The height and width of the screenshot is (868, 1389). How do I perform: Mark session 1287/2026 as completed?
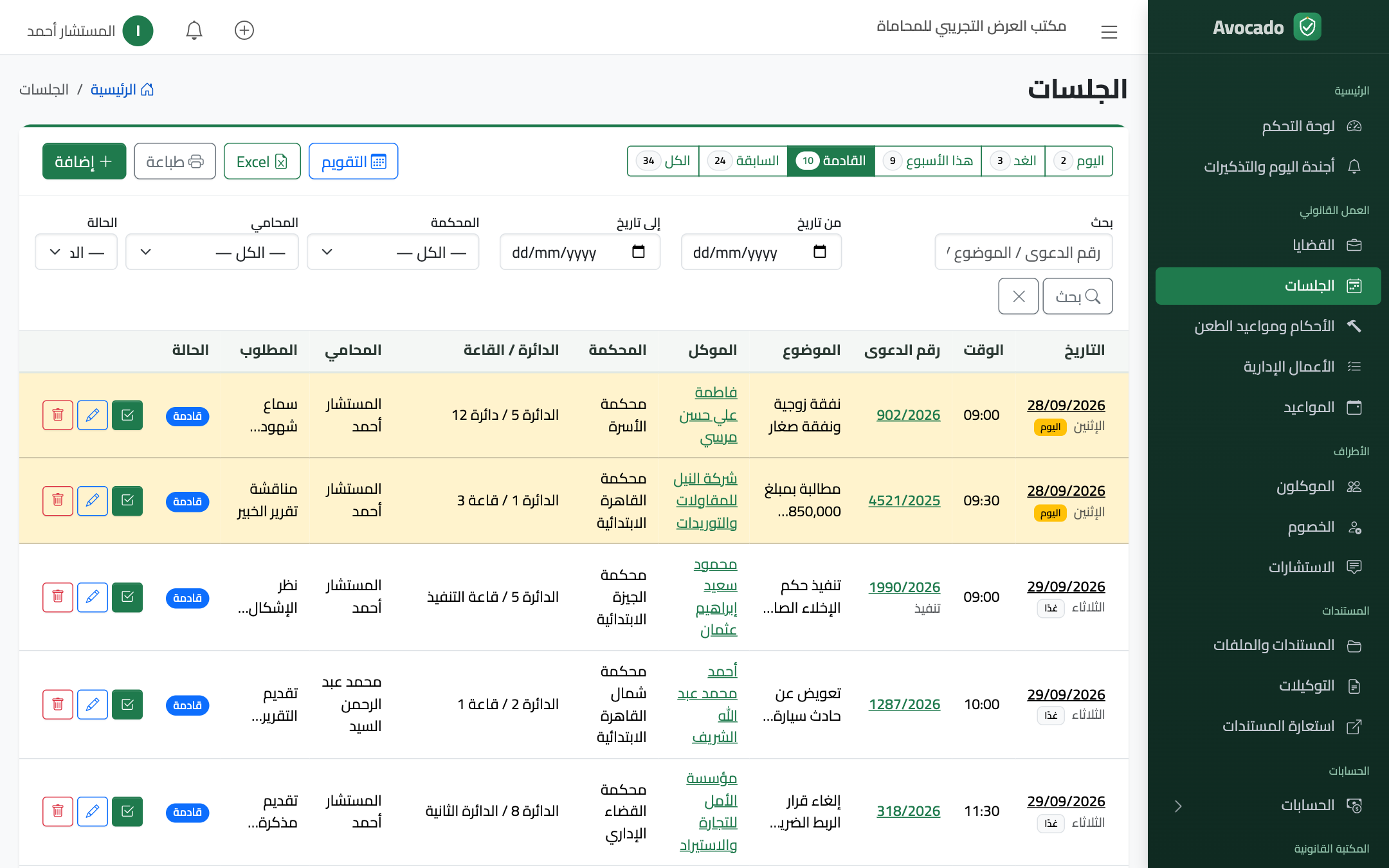127,705
